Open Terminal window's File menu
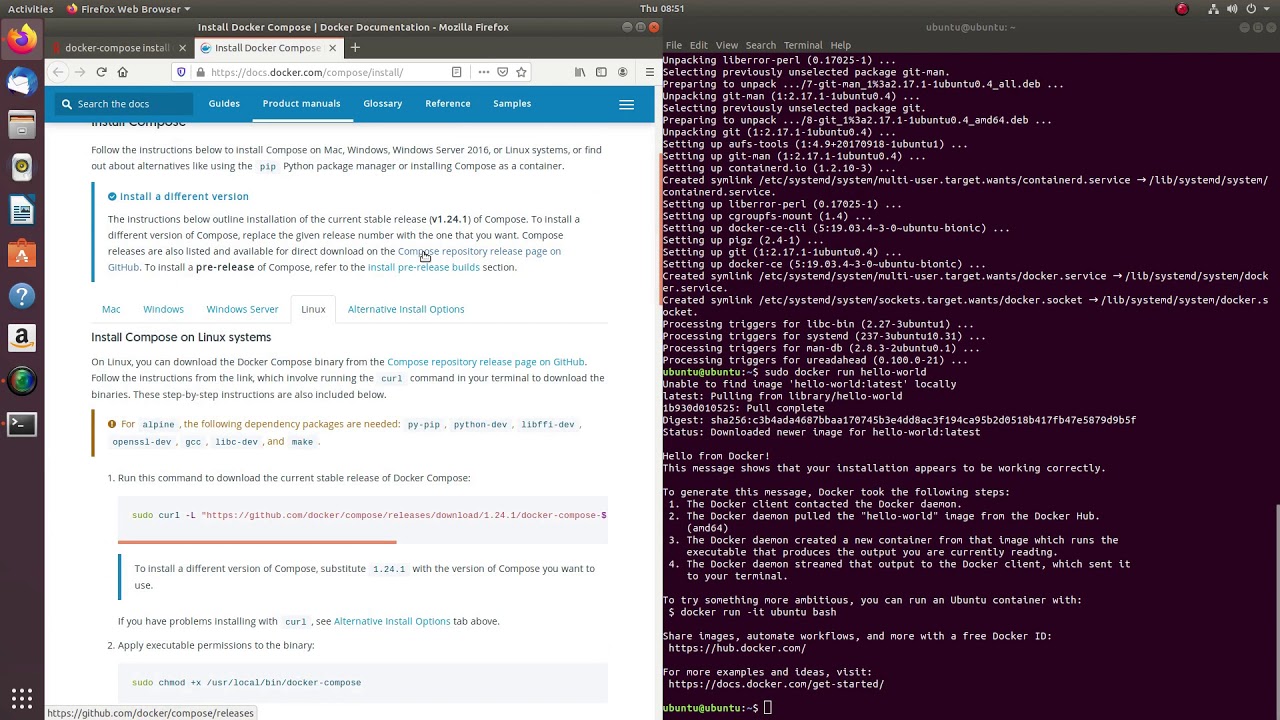Screen dimensions: 1280x720 (674, 45)
